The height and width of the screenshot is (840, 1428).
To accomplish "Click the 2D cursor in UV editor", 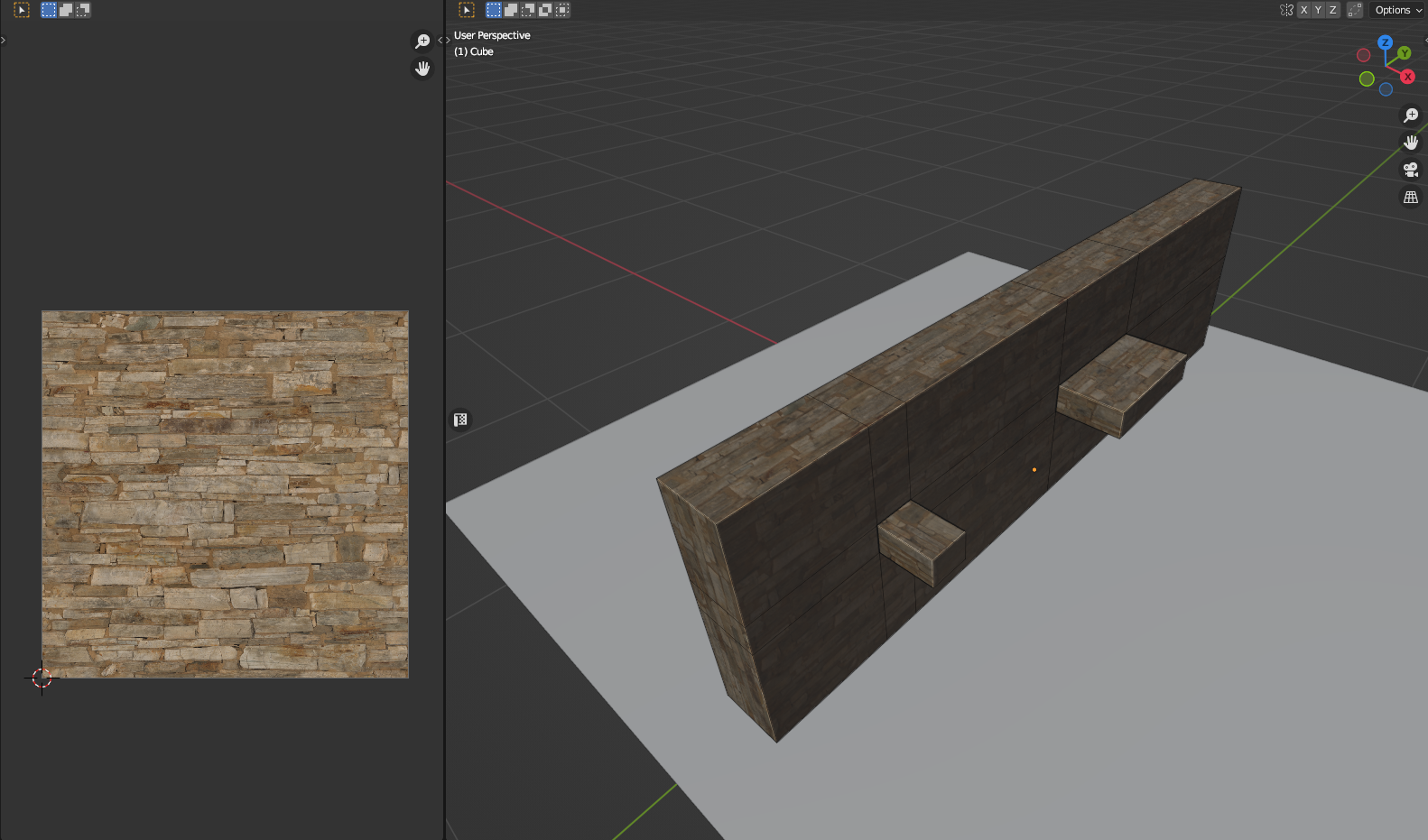I will 42,678.
